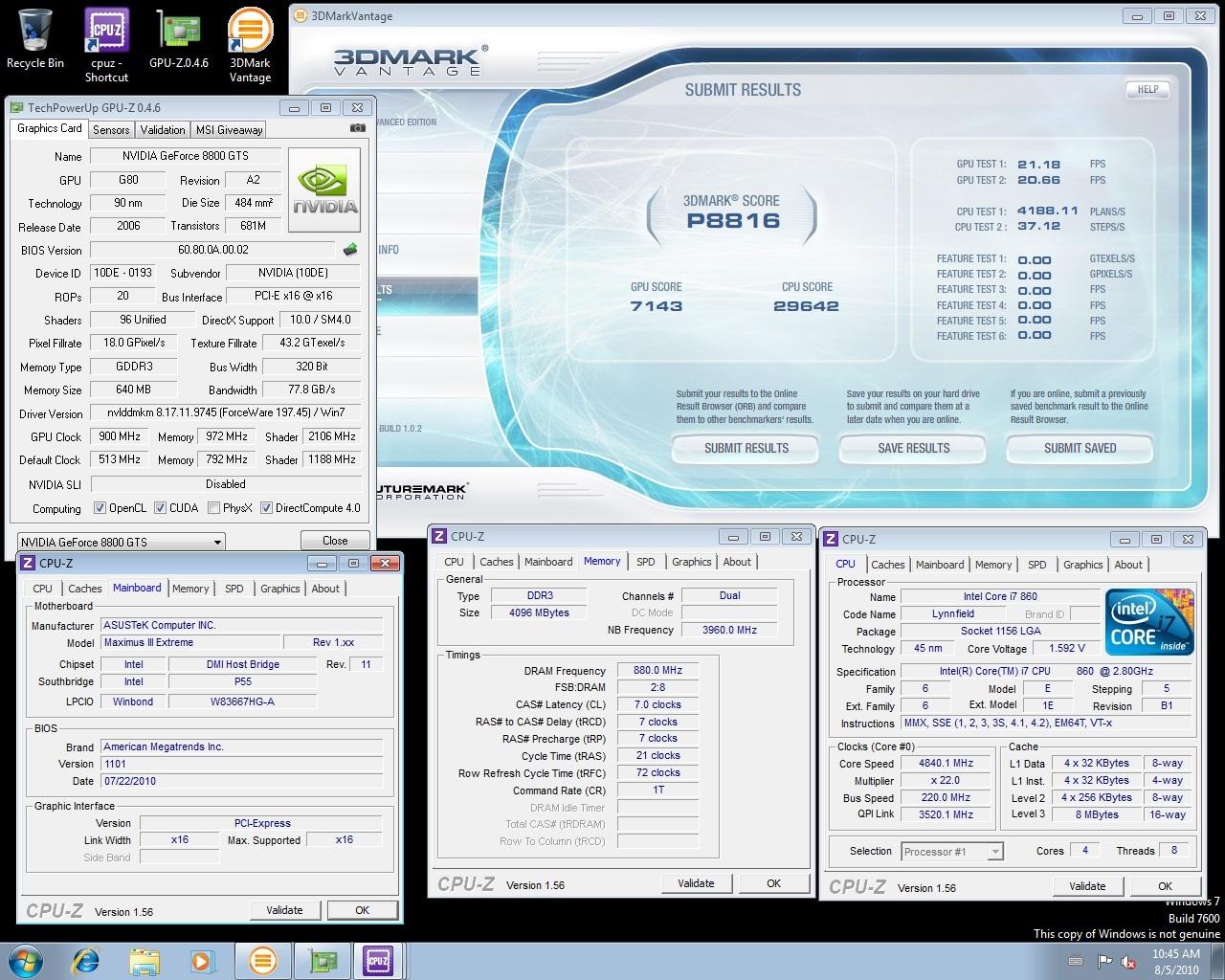Screen dimensions: 1225x980
Task: Click the CPU SCORE 29642 value
Action: click(x=806, y=306)
